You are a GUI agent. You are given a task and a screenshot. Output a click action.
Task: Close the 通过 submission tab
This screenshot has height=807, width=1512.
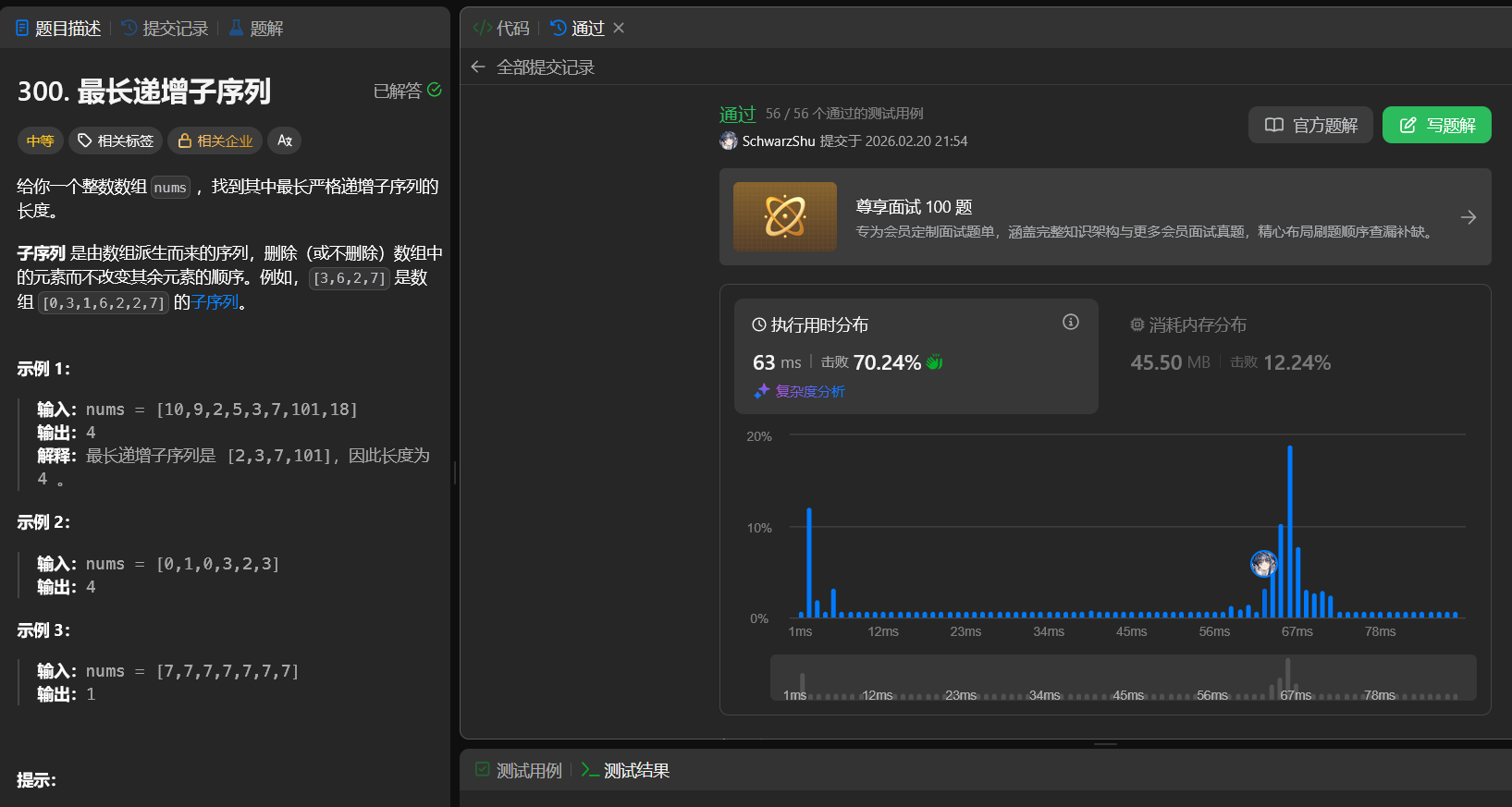pos(619,29)
